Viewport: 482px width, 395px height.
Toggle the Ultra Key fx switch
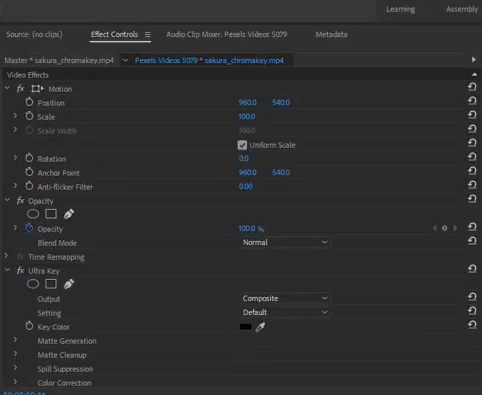(21, 270)
